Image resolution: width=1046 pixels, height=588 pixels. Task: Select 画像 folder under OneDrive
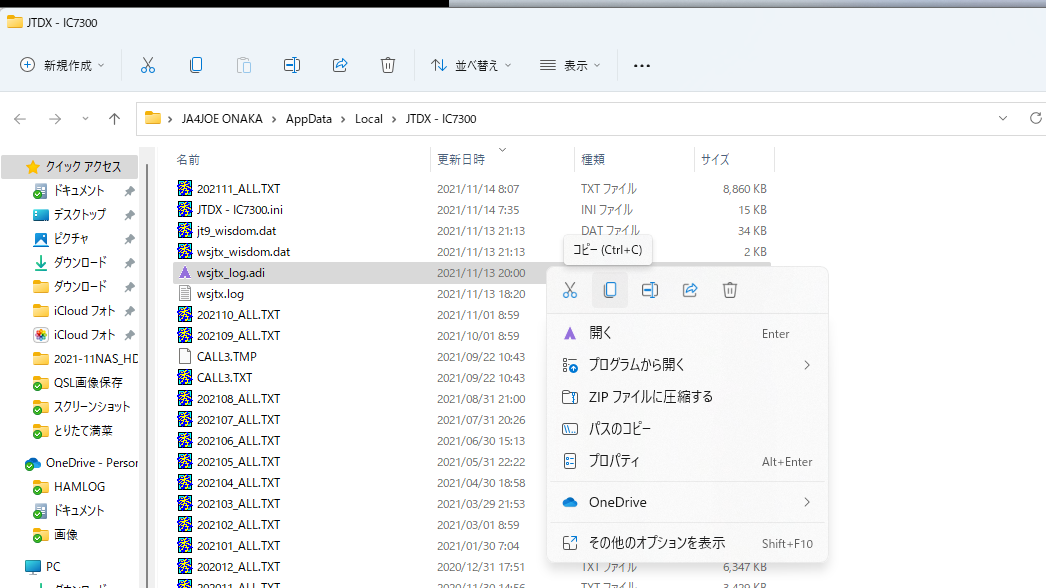65,535
